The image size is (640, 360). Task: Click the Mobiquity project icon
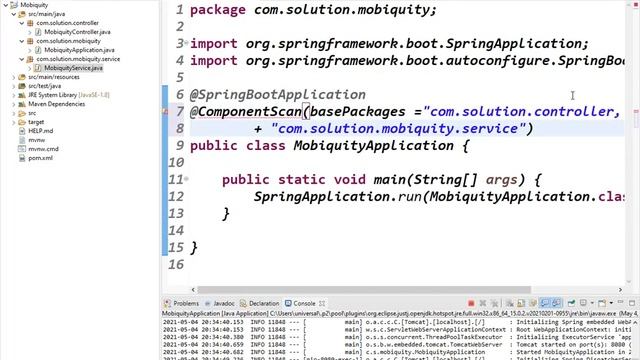(x=14, y=5)
